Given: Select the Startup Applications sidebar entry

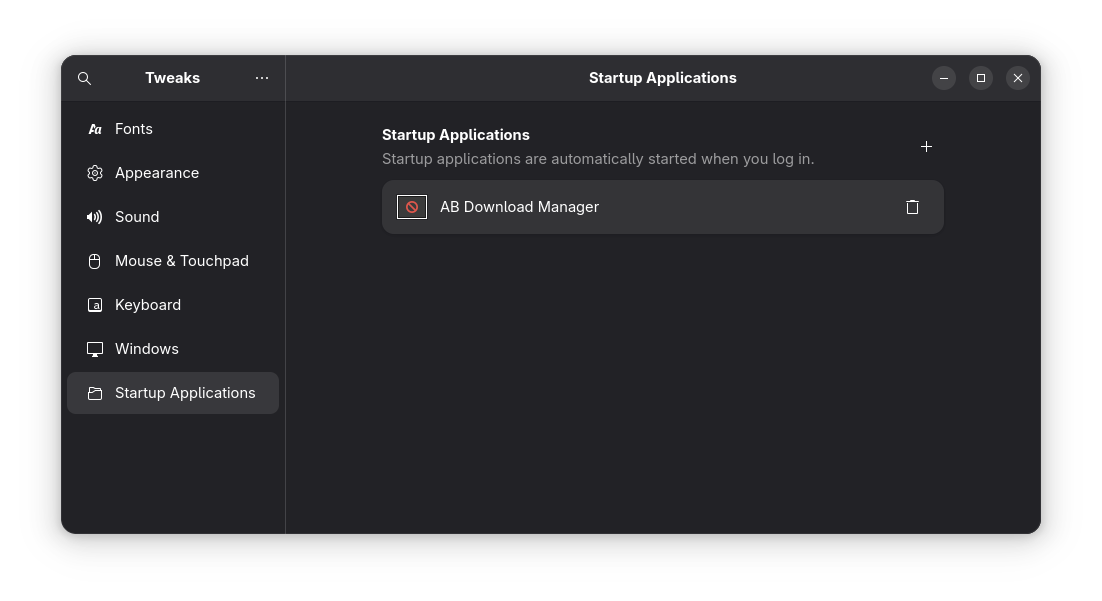Looking at the screenshot, I should 173,393.
